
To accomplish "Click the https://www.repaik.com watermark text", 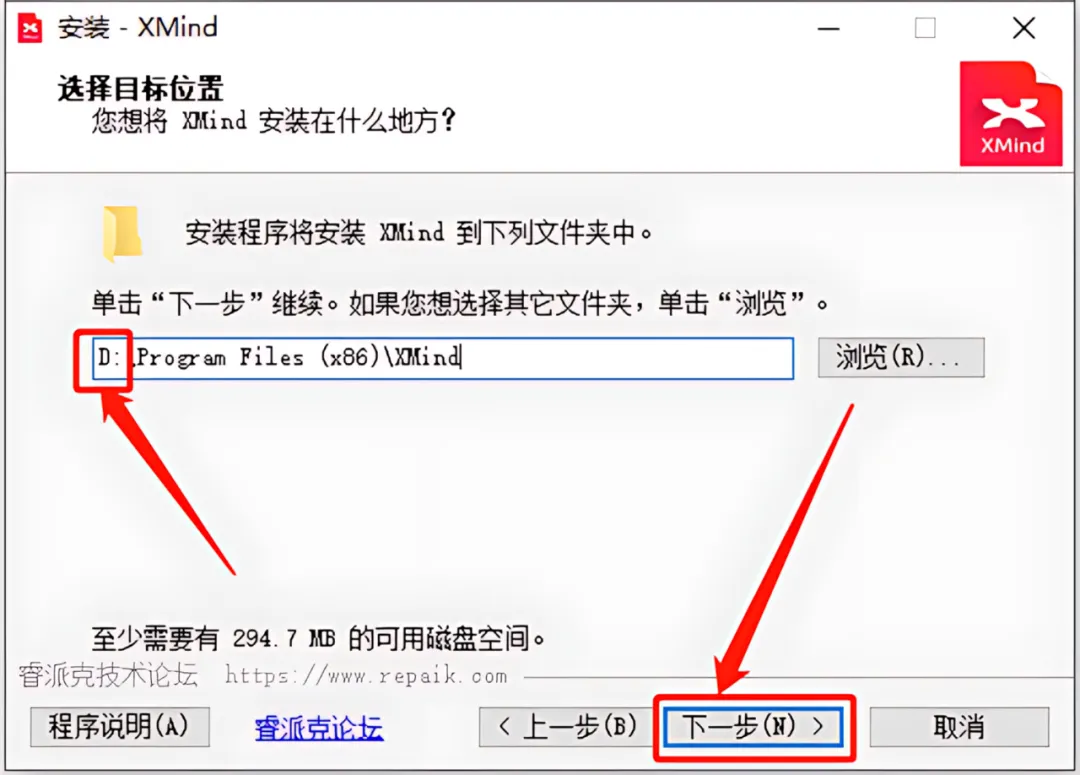I will [x=366, y=676].
